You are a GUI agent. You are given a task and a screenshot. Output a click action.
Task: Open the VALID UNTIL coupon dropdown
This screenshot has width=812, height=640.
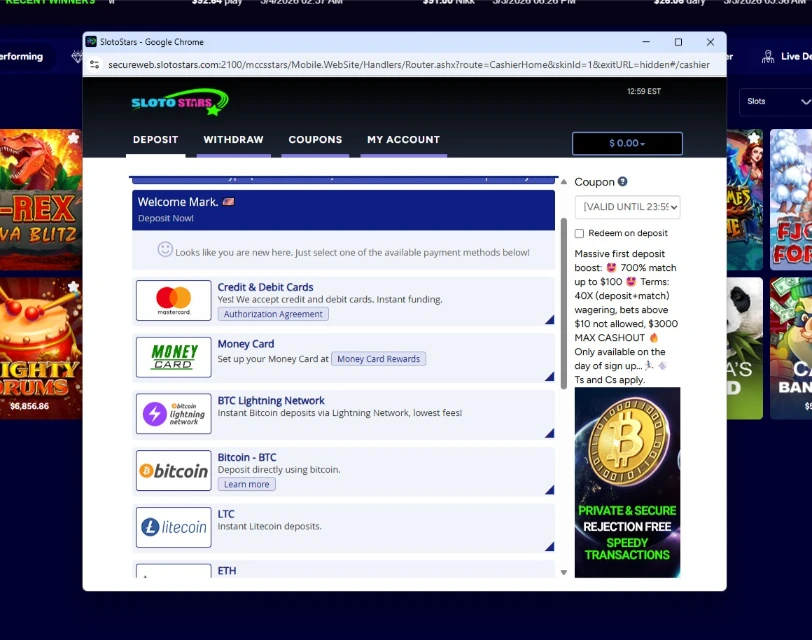click(628, 207)
